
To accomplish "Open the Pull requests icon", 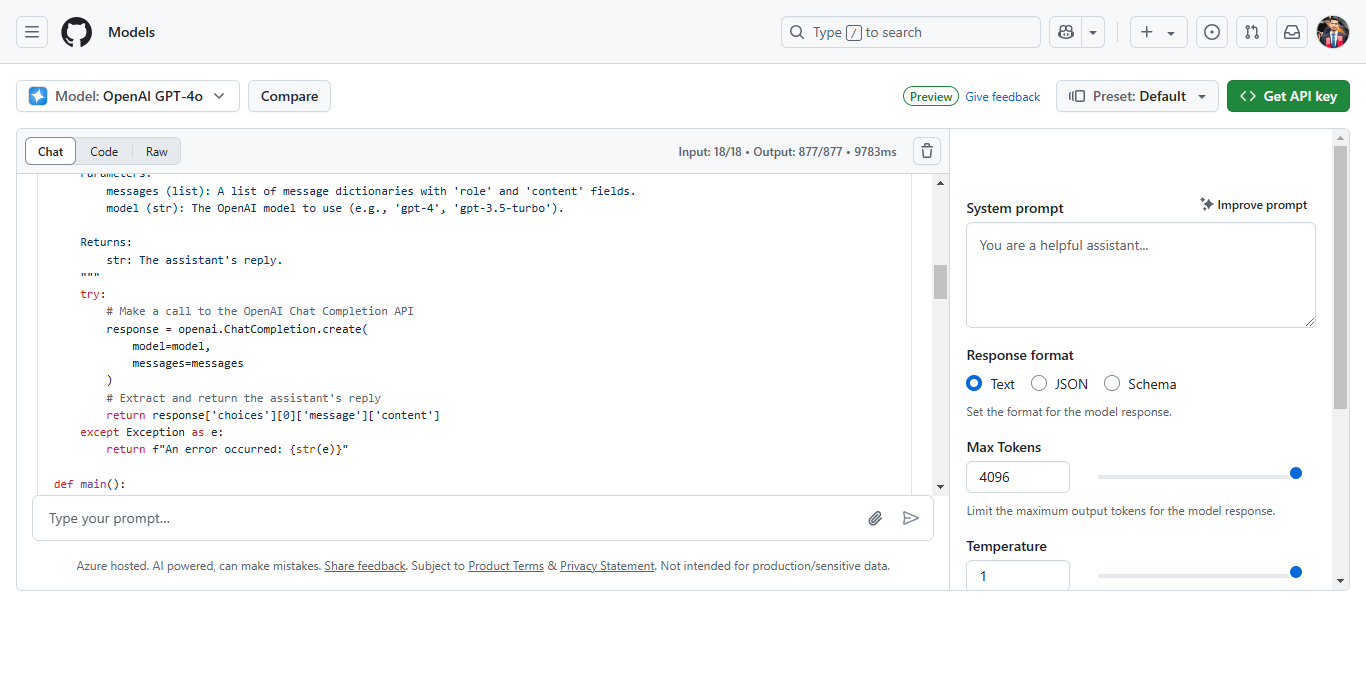I will coord(1252,32).
